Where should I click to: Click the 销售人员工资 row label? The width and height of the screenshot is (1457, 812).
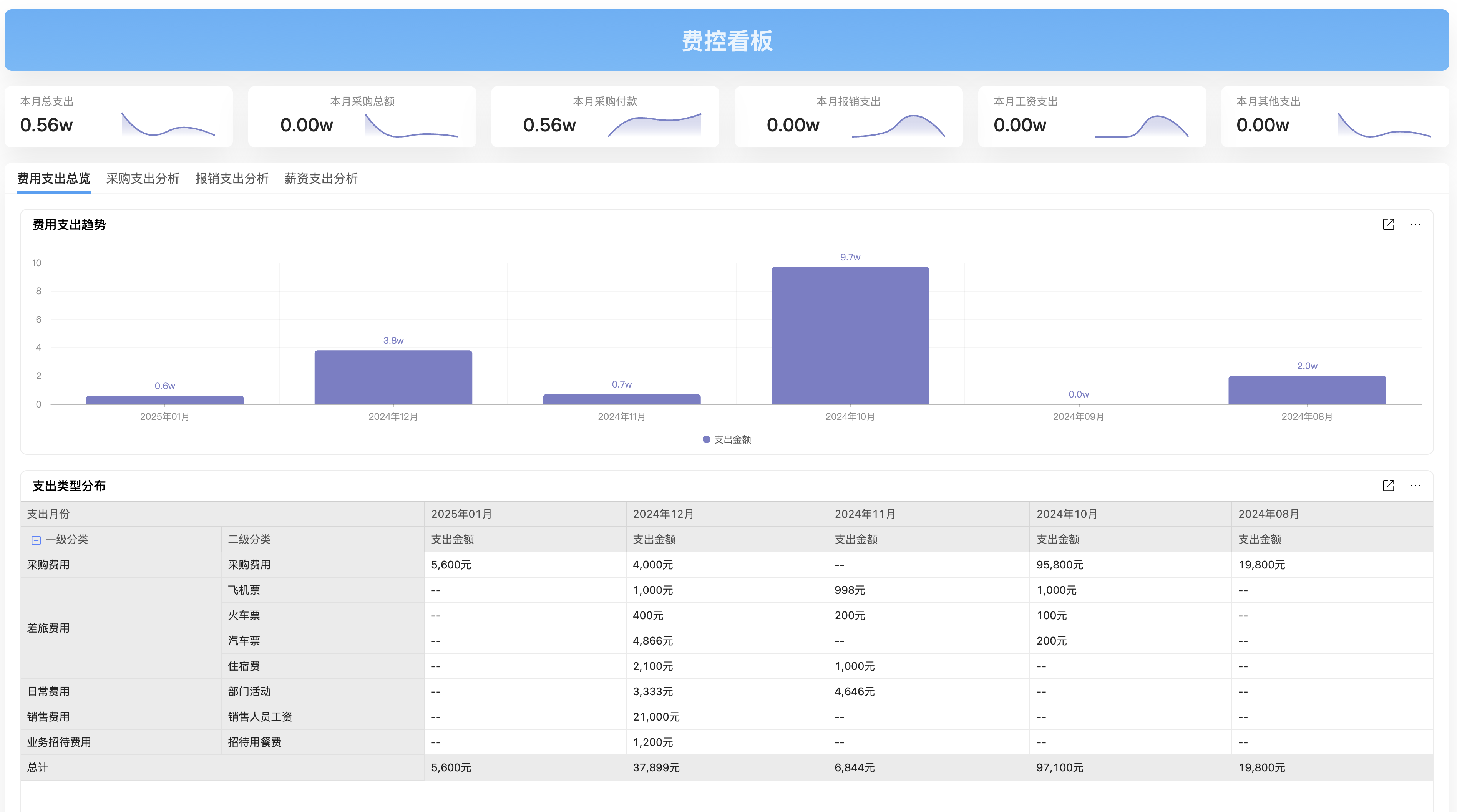[322, 717]
